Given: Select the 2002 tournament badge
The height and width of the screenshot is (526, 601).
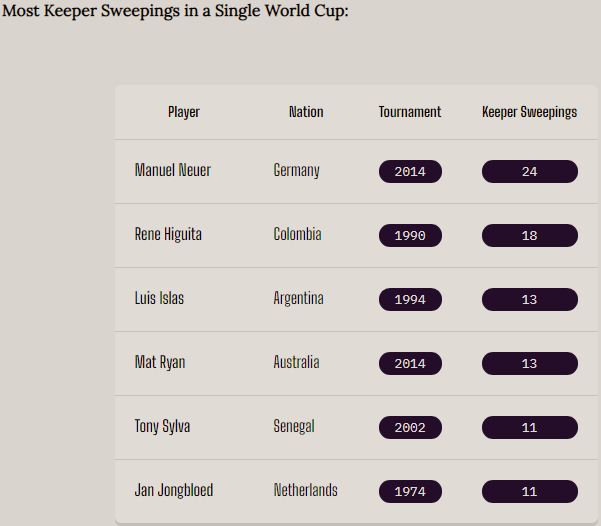Looking at the screenshot, I should 410,428.
